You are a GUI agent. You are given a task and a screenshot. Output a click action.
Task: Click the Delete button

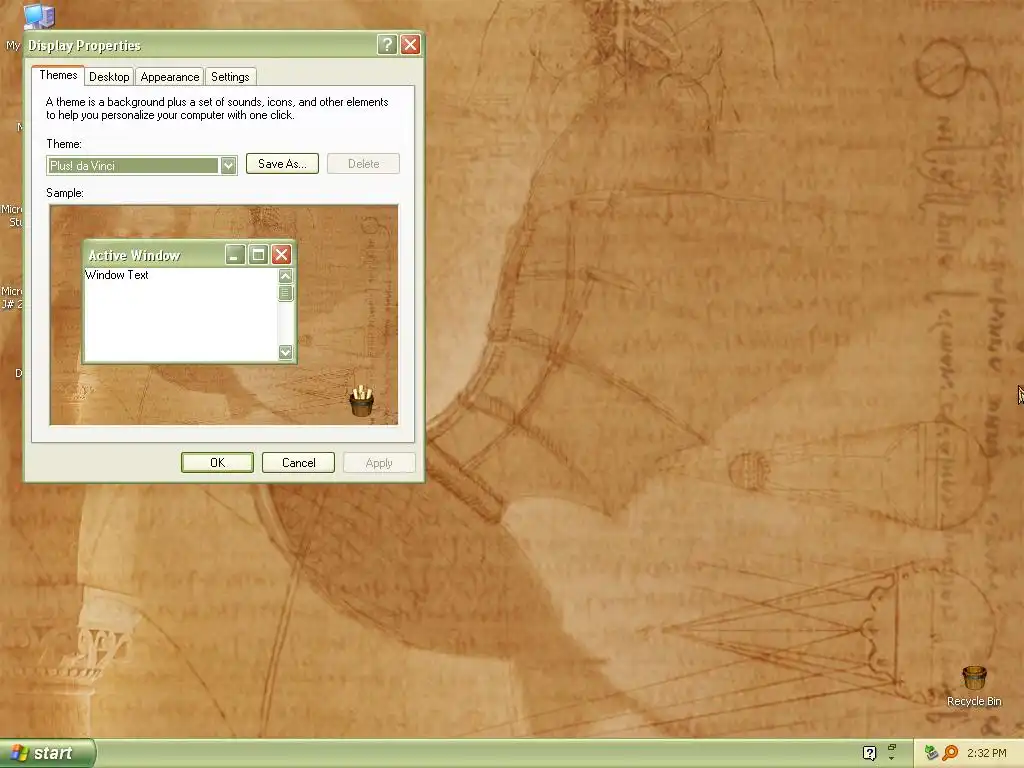tap(363, 163)
